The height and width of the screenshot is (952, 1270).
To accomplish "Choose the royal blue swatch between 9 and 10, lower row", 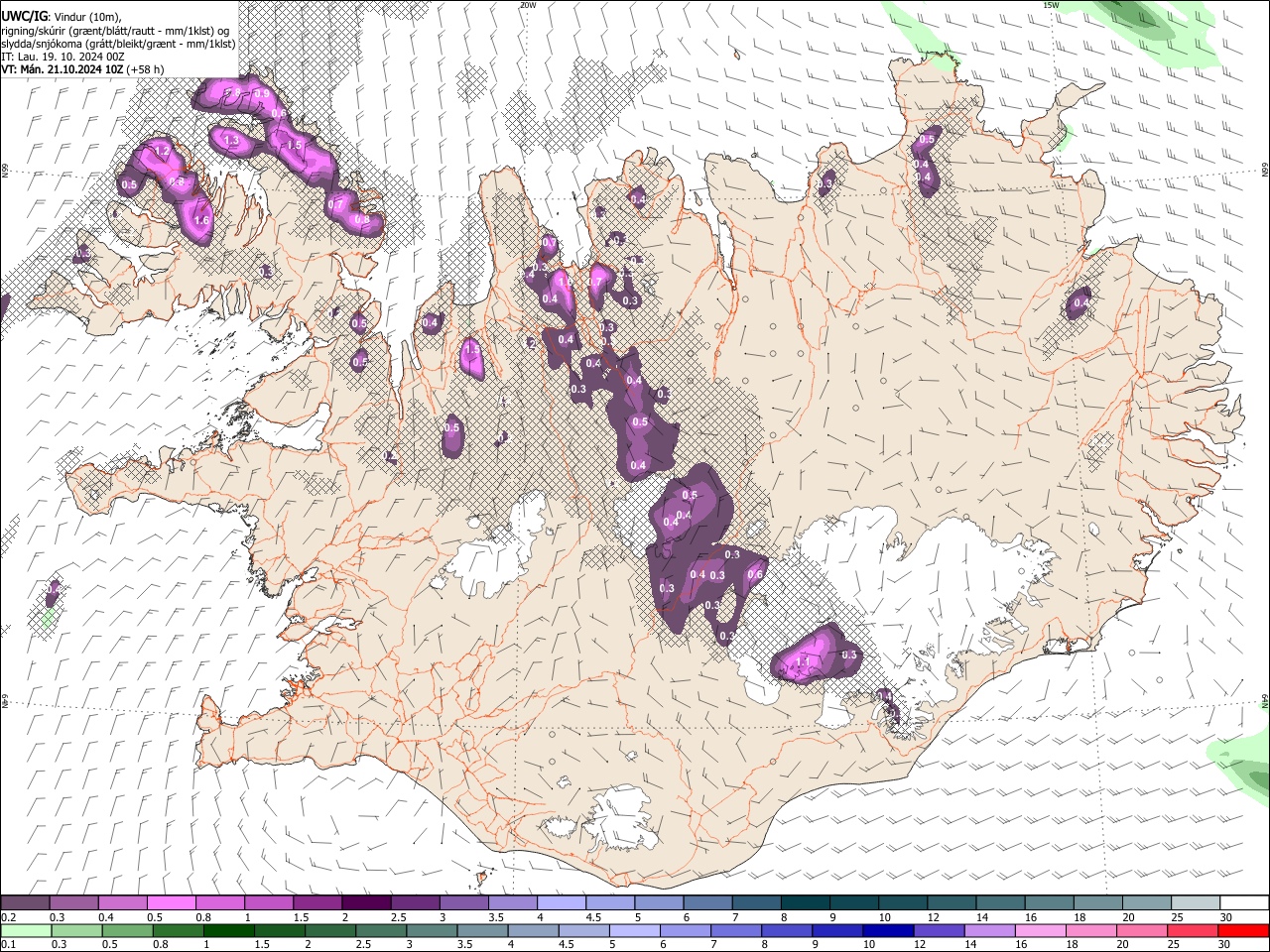I will [837, 930].
